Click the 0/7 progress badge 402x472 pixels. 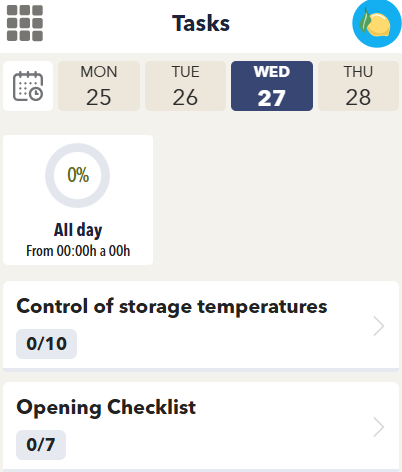(41, 445)
